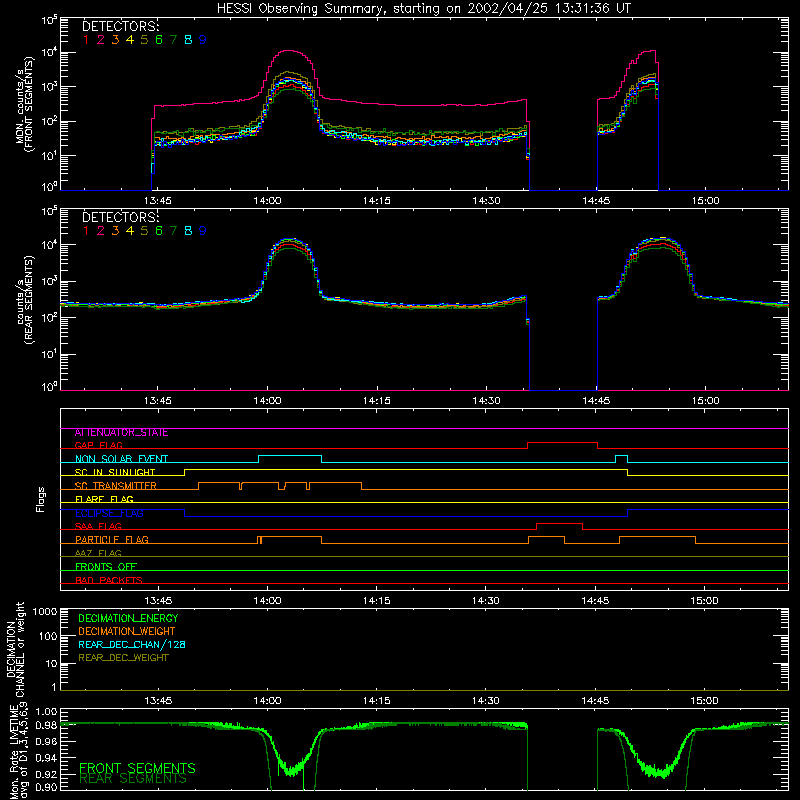
Task: Click the 1000 tick on decimation axis
Action: click(45, 612)
